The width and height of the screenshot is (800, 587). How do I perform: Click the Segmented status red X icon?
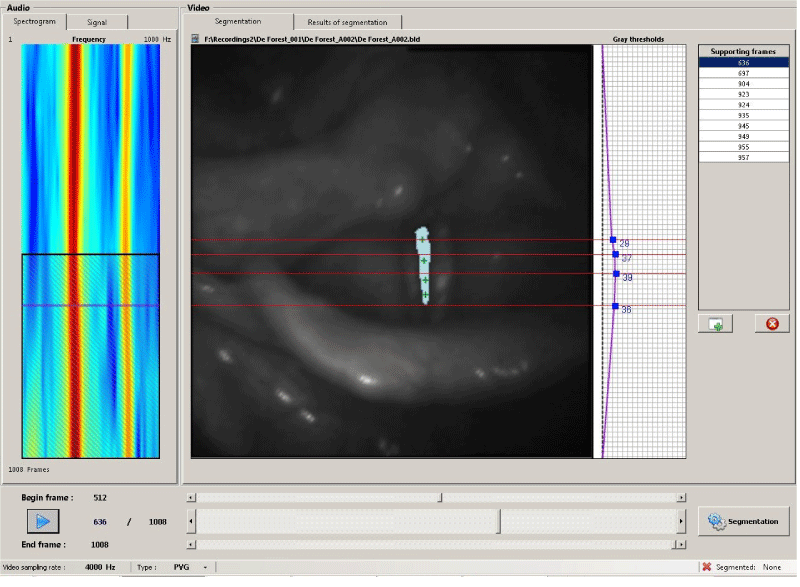pos(707,567)
